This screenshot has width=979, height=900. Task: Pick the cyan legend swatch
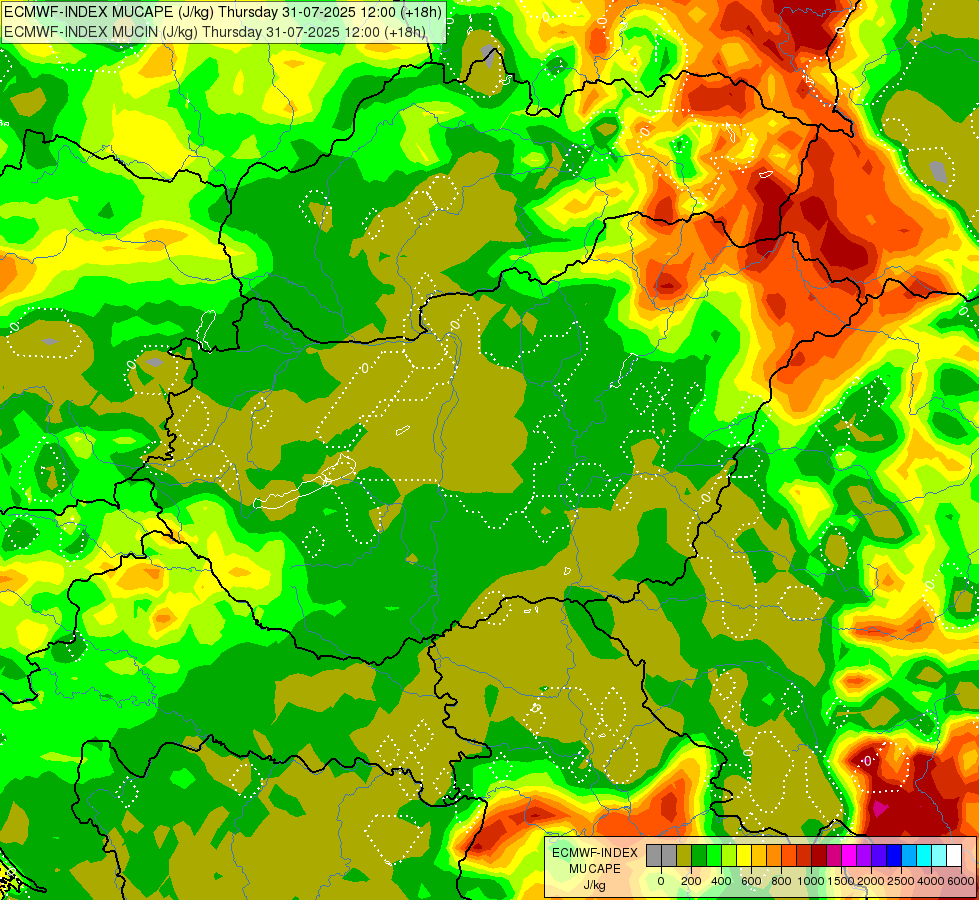(923, 856)
